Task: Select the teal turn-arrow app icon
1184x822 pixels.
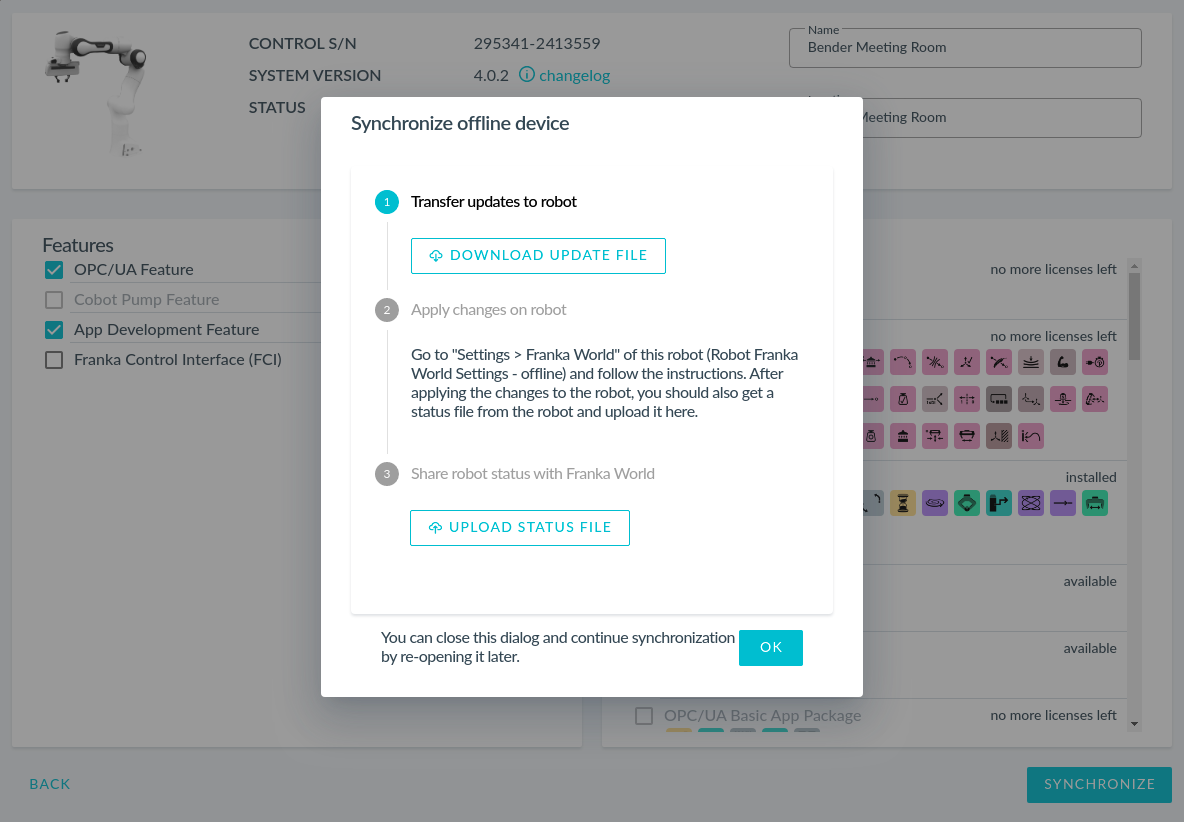Action: tap(999, 503)
